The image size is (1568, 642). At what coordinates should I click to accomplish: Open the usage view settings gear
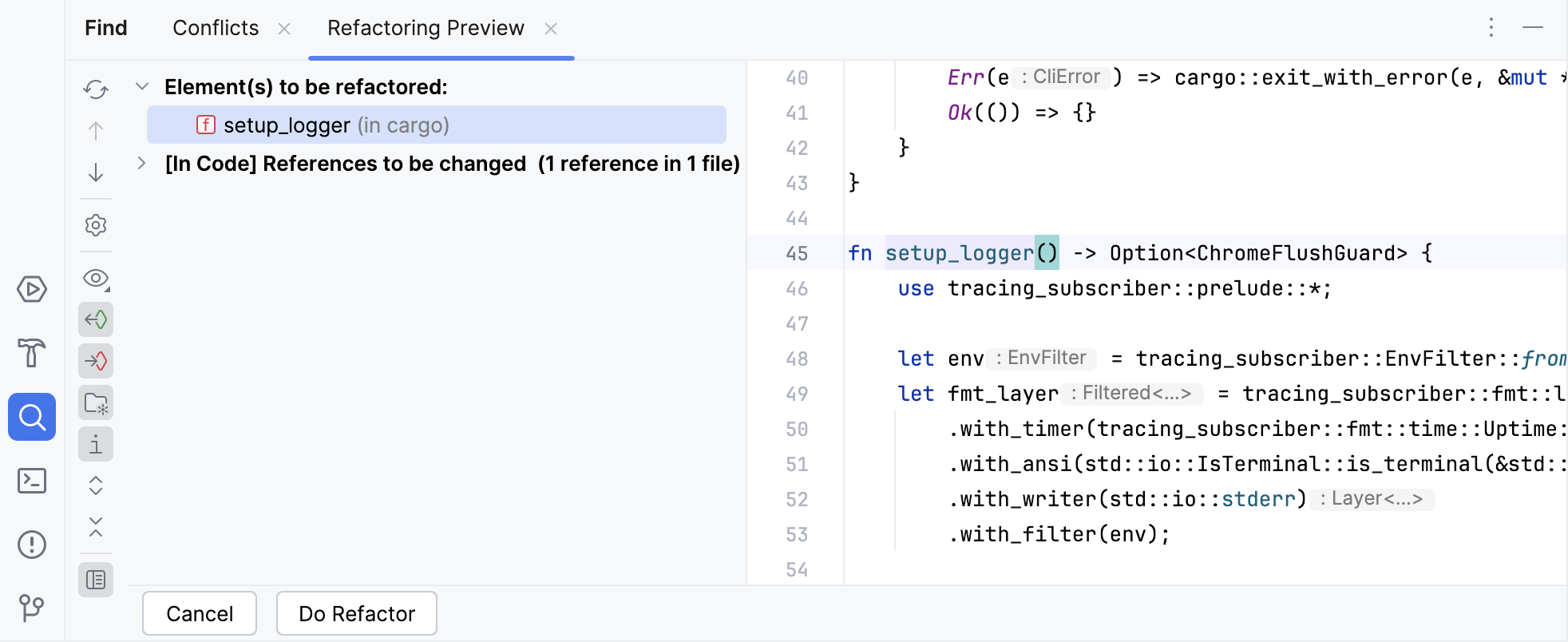[96, 225]
